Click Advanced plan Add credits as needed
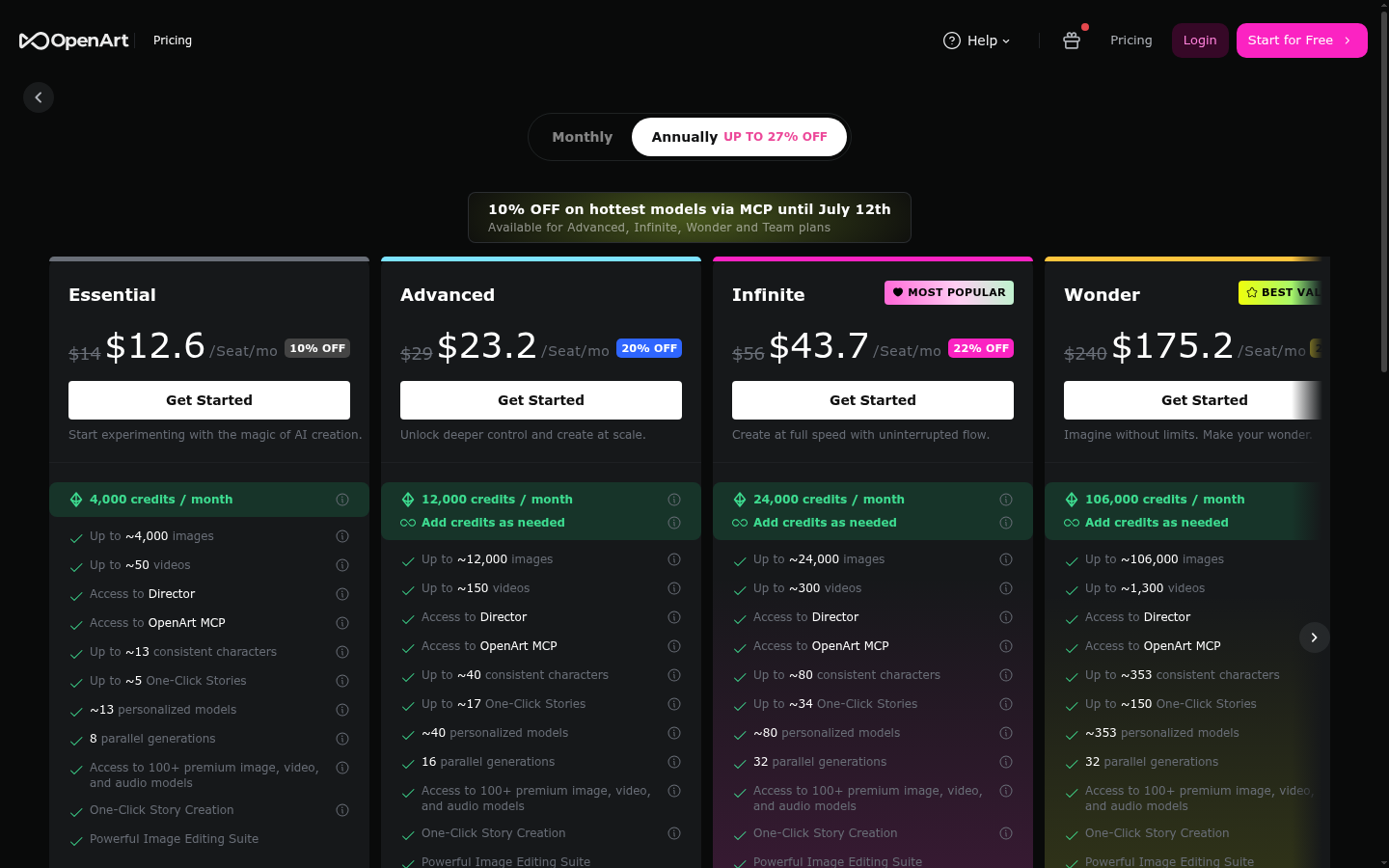1389x868 pixels. (493, 523)
